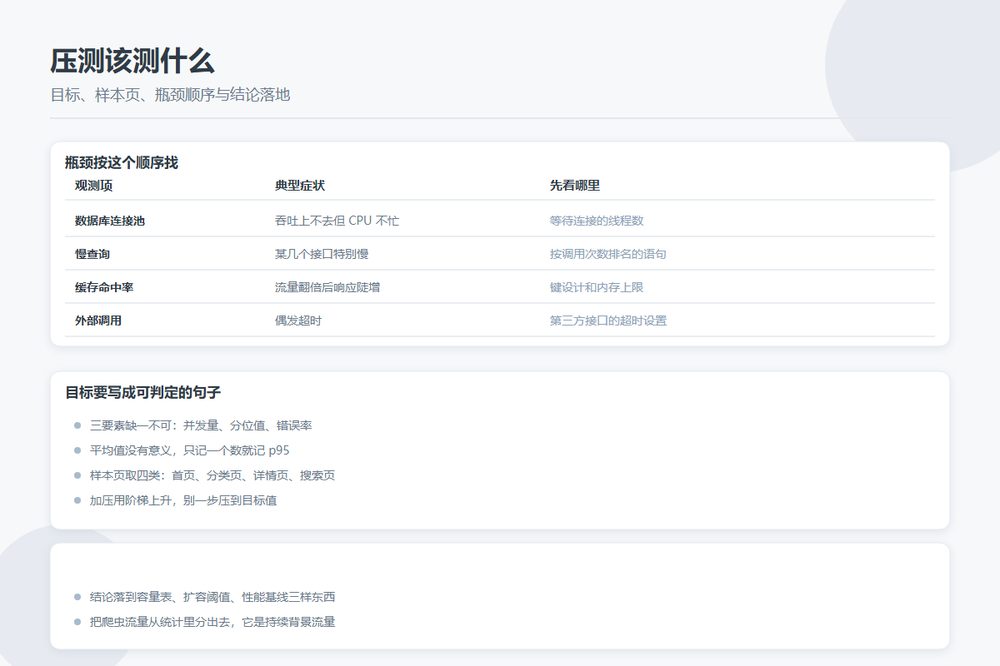Select the subtitle 目标、样本页、瓶颈顺序与结论落地

(x=170, y=95)
